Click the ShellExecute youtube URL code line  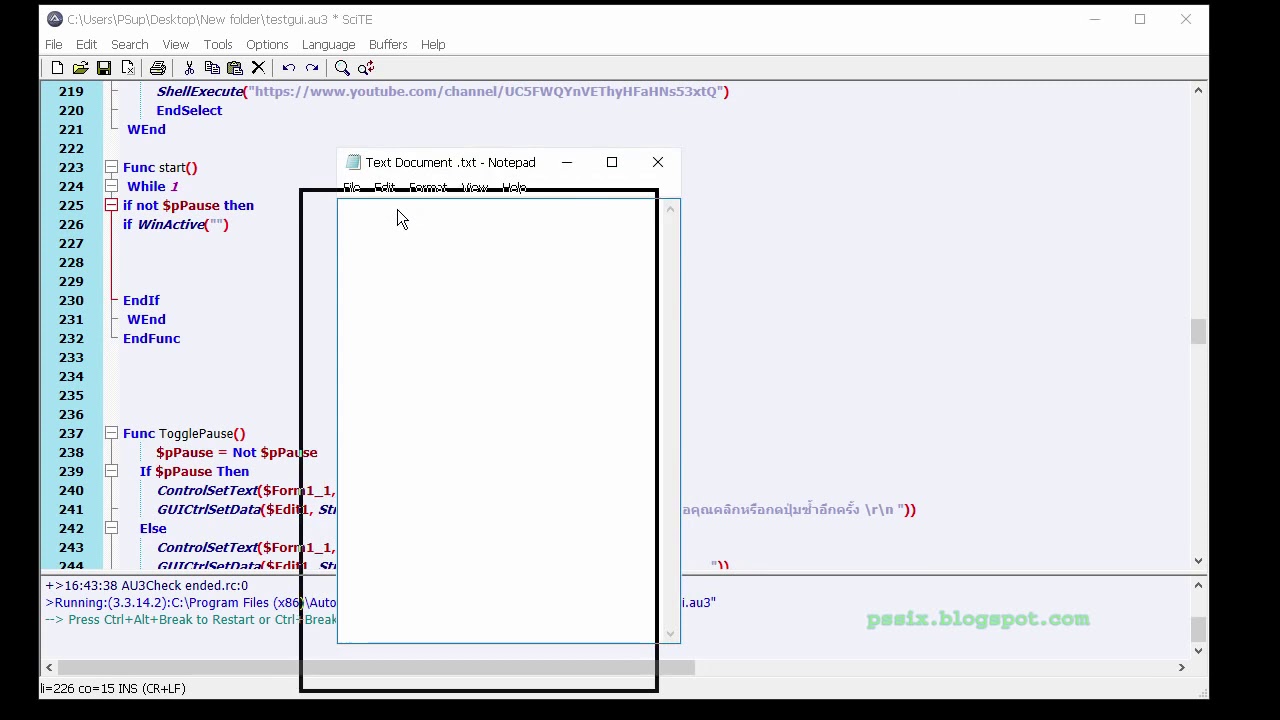[443, 91]
